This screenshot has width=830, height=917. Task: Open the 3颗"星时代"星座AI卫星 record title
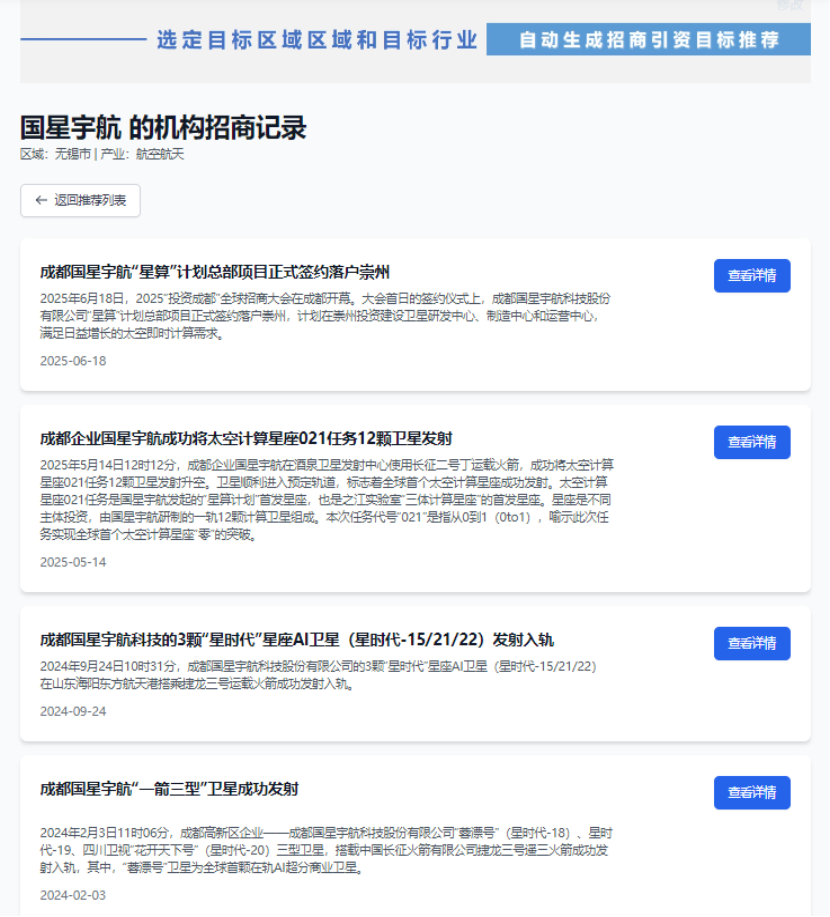[296, 639]
